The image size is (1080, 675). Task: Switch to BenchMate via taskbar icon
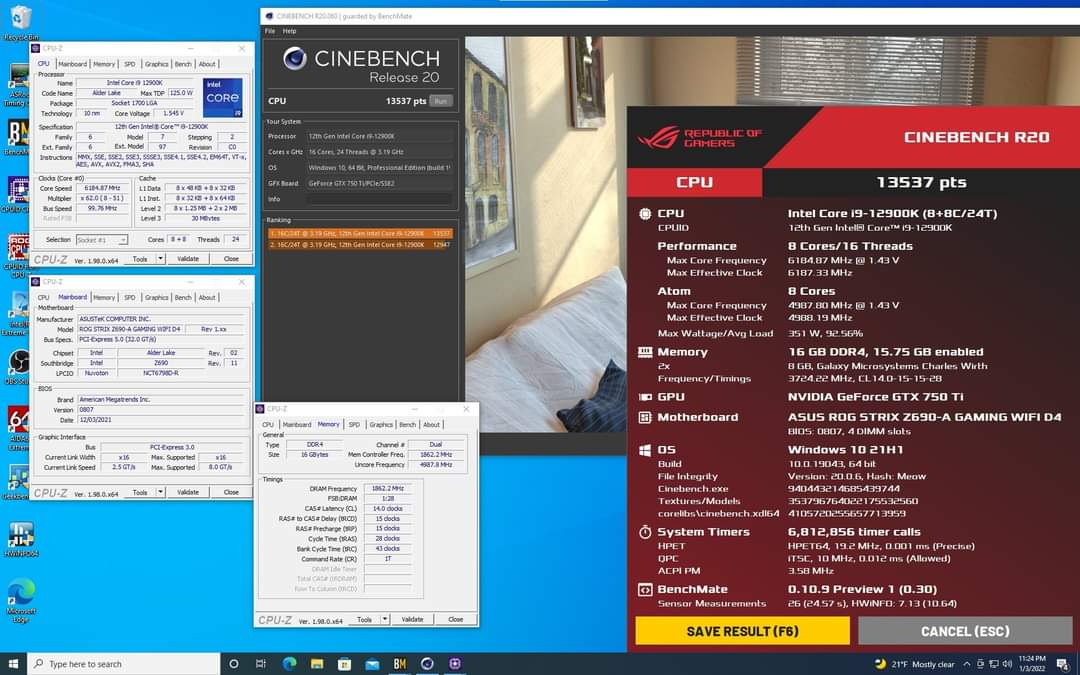tap(399, 664)
